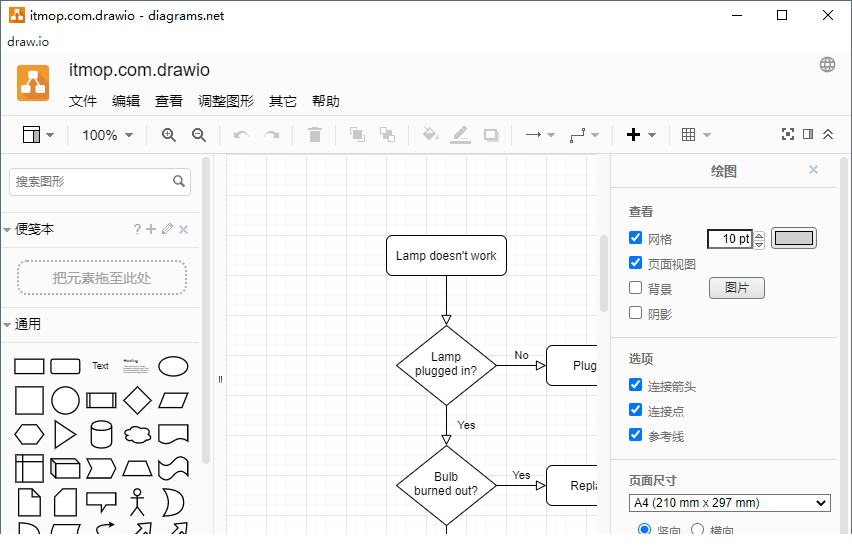Click the zoom out magnifier icon
Screen dimensions: 852x555
(x=199, y=135)
